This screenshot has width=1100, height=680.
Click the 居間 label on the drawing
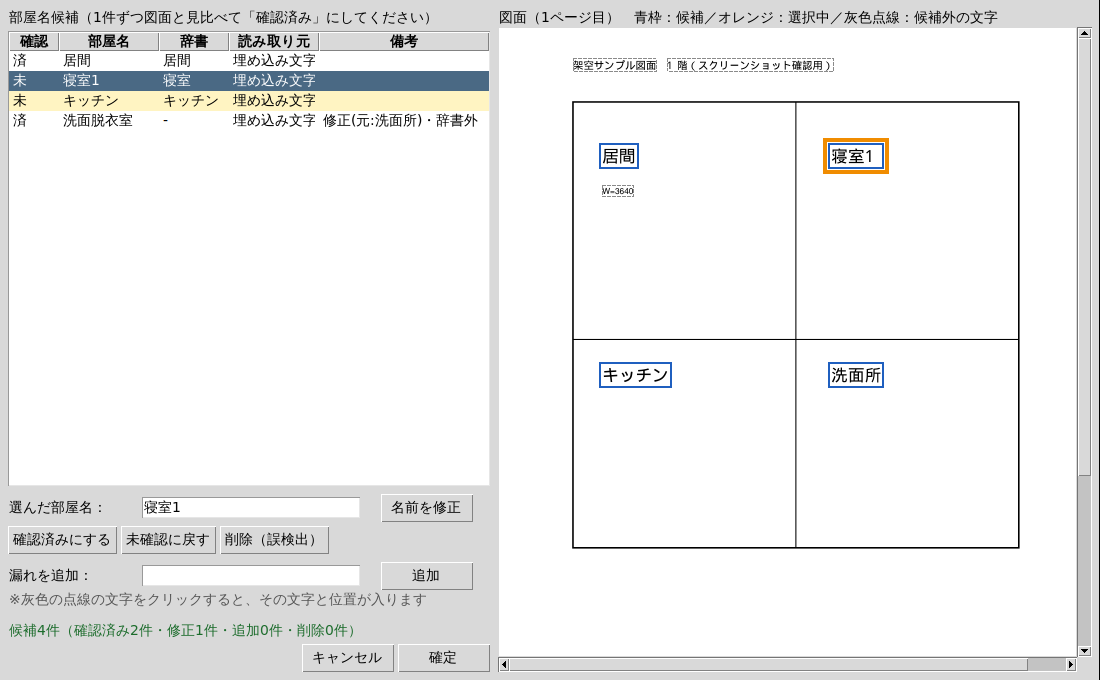coord(619,156)
